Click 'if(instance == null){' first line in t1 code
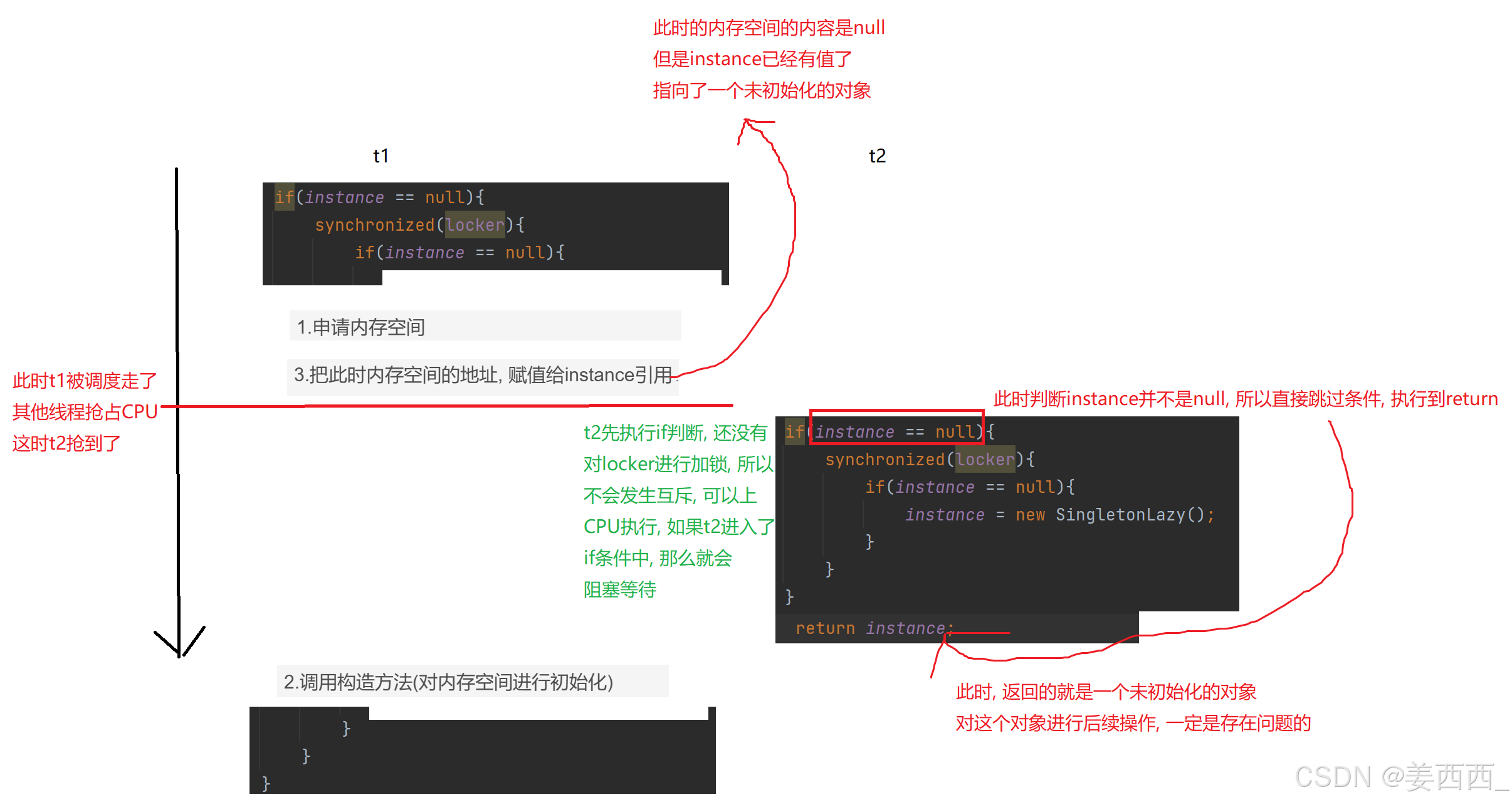The width and height of the screenshot is (1512, 802). click(x=379, y=198)
